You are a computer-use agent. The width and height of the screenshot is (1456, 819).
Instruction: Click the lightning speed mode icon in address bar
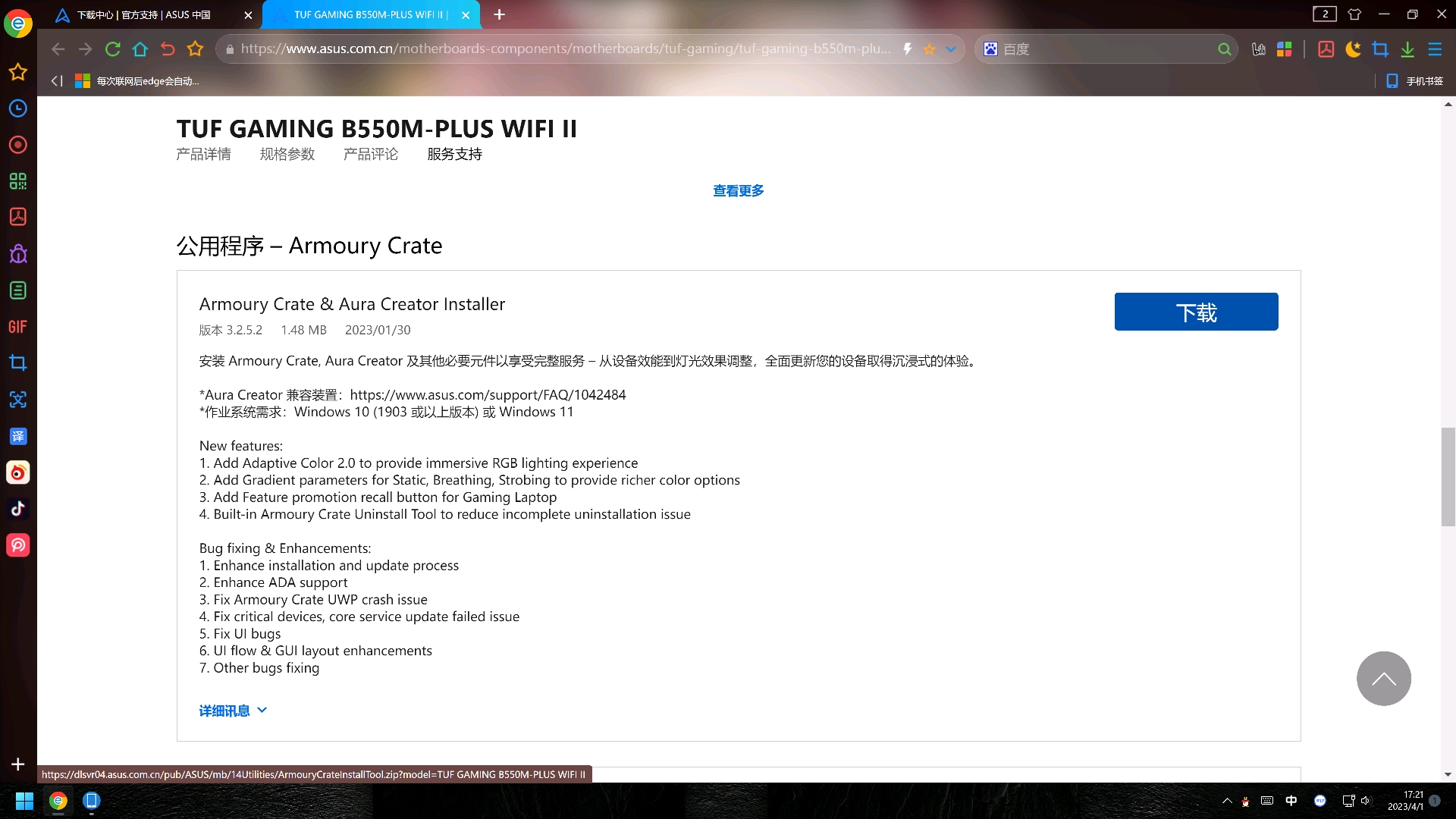(907, 49)
